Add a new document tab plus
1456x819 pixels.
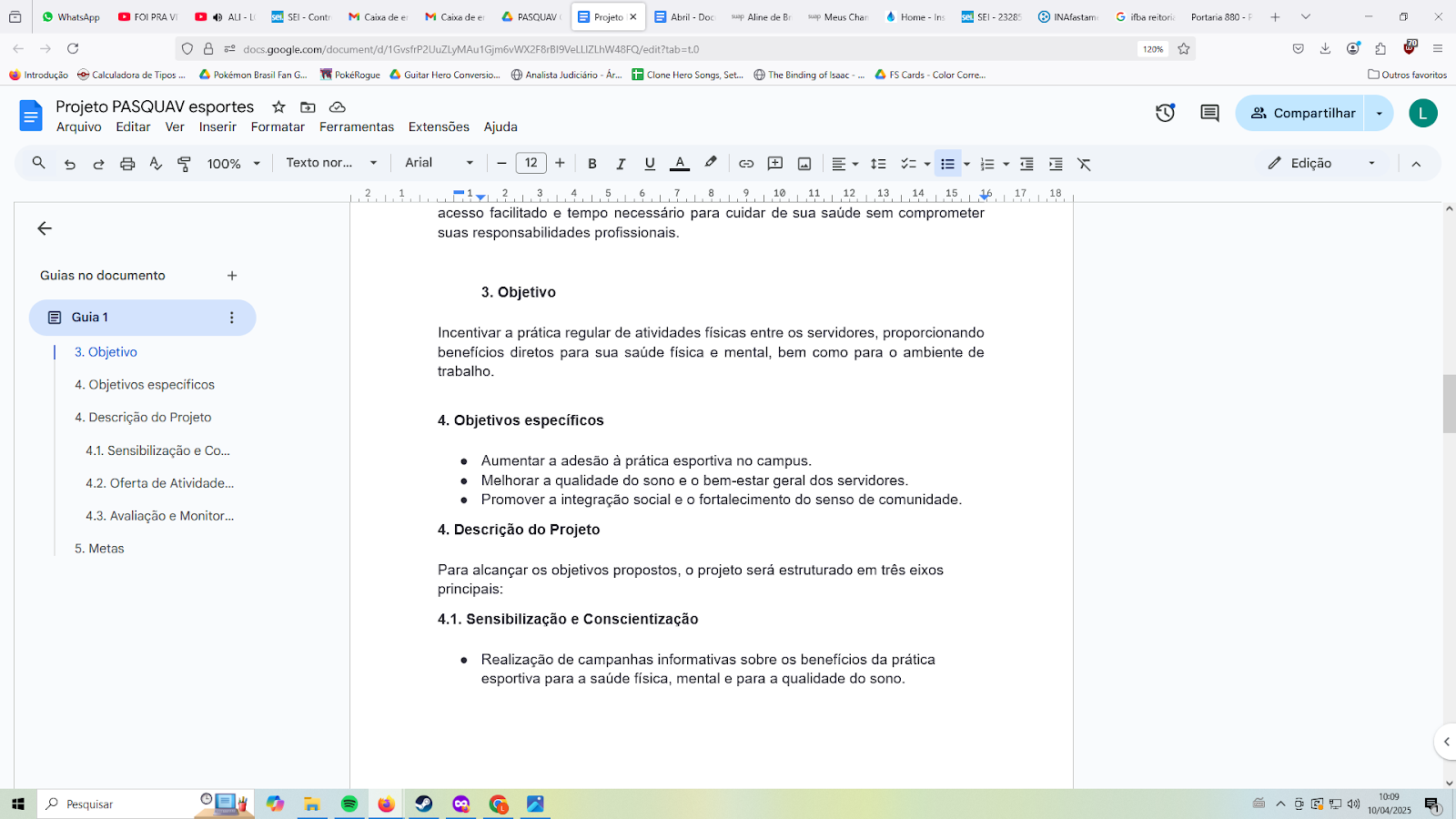(232, 276)
